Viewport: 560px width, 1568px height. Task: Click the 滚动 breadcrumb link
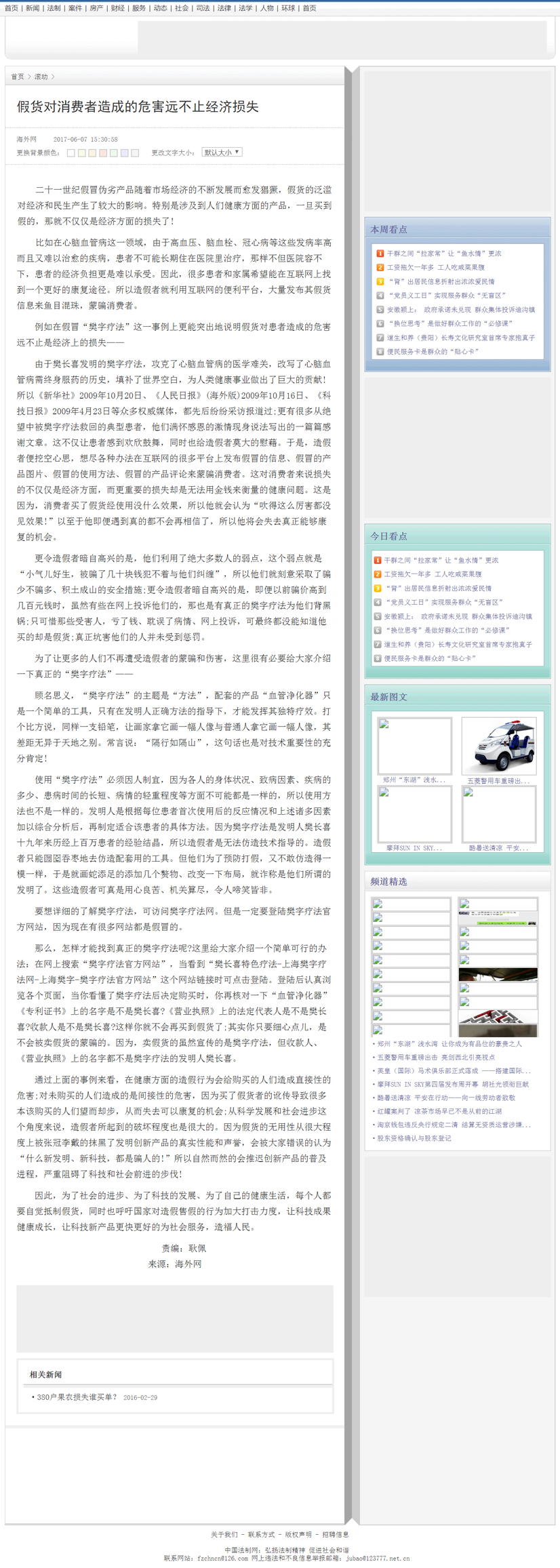tap(41, 77)
